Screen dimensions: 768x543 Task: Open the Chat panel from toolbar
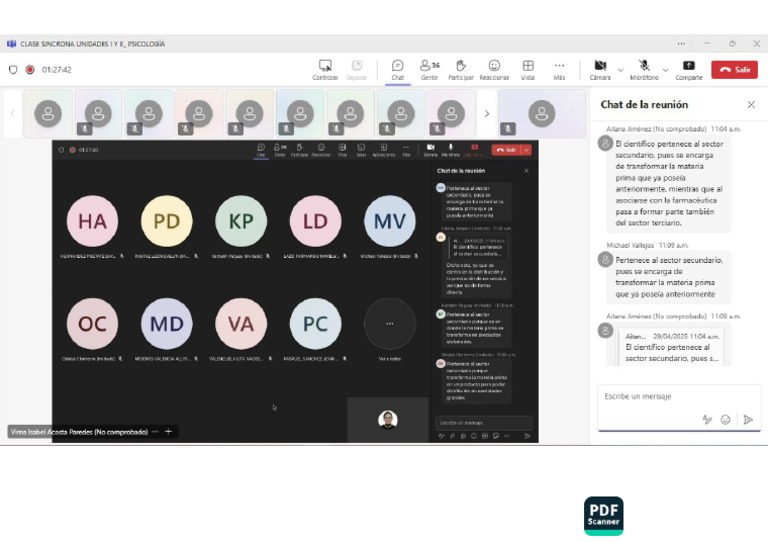pyautogui.click(x=397, y=70)
